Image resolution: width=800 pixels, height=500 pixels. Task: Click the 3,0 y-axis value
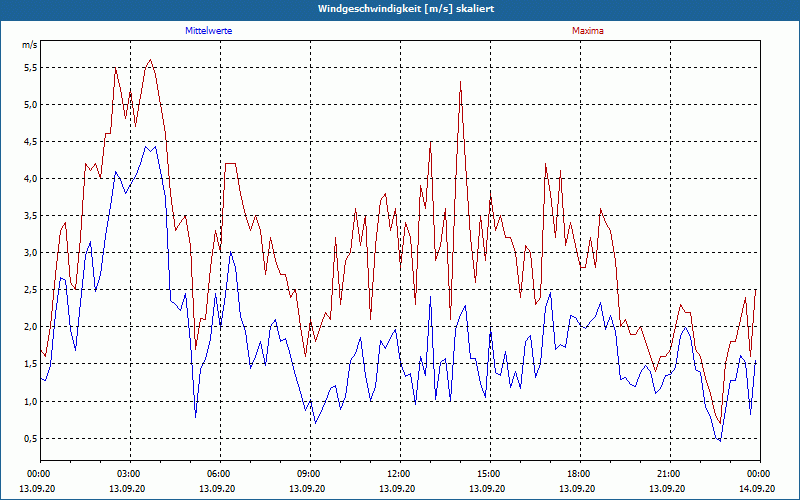[x=30, y=253]
